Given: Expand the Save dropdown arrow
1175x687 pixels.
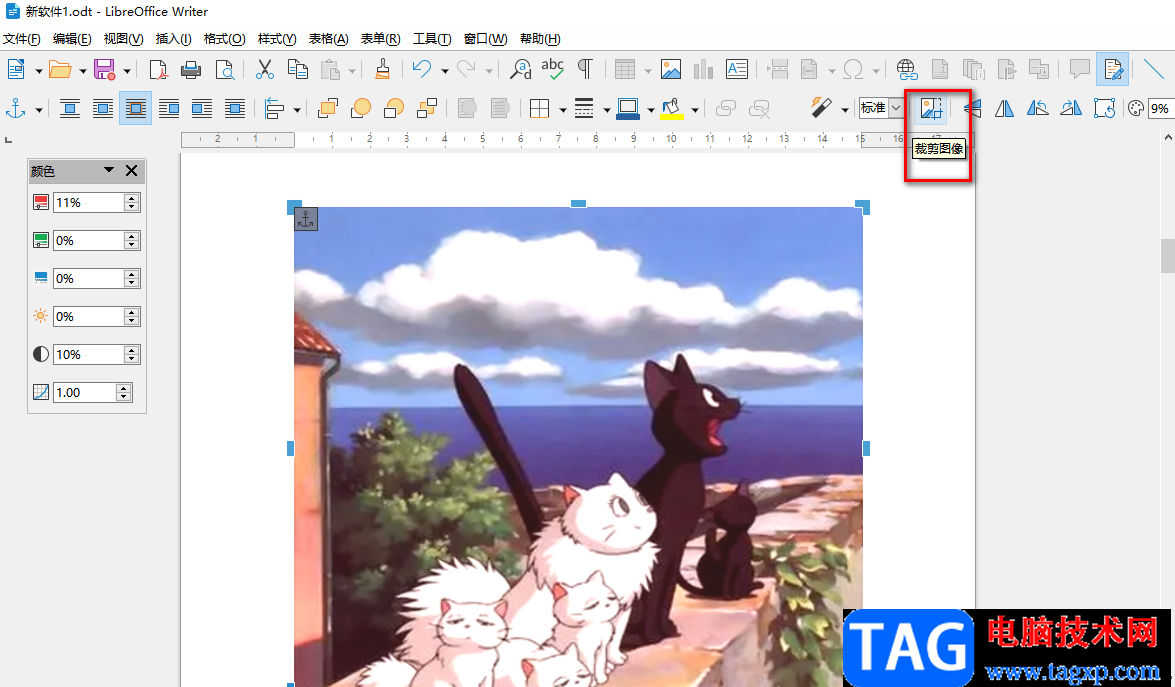Looking at the screenshot, I should click(127, 71).
